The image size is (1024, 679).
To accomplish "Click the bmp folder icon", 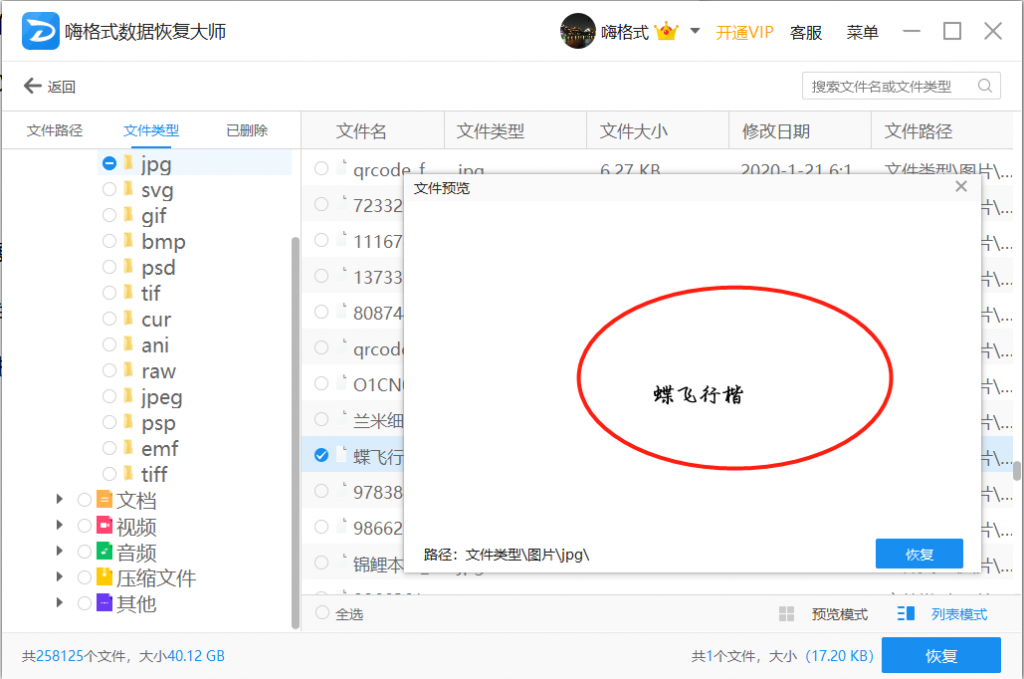I will (129, 240).
